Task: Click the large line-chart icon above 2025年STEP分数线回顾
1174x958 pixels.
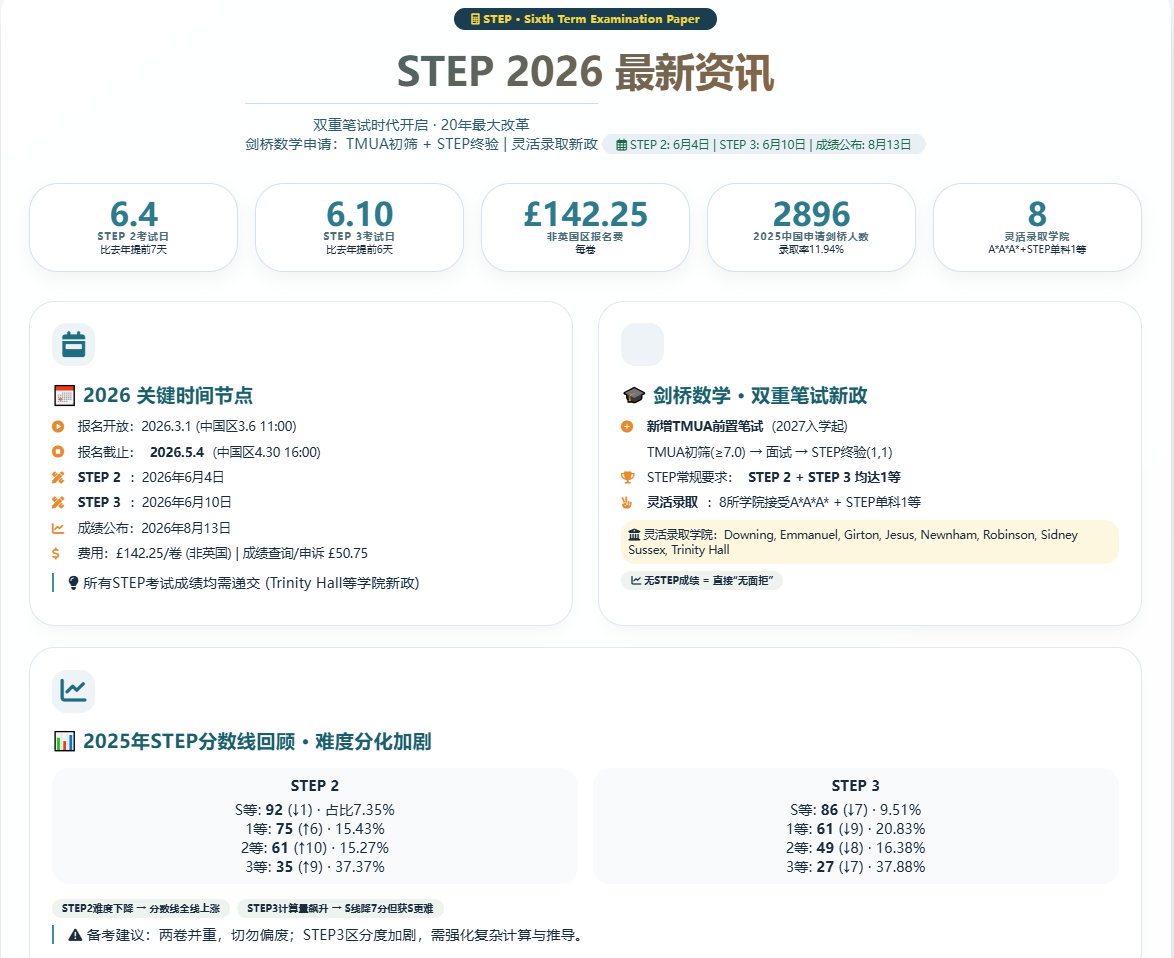Action: tap(73, 690)
